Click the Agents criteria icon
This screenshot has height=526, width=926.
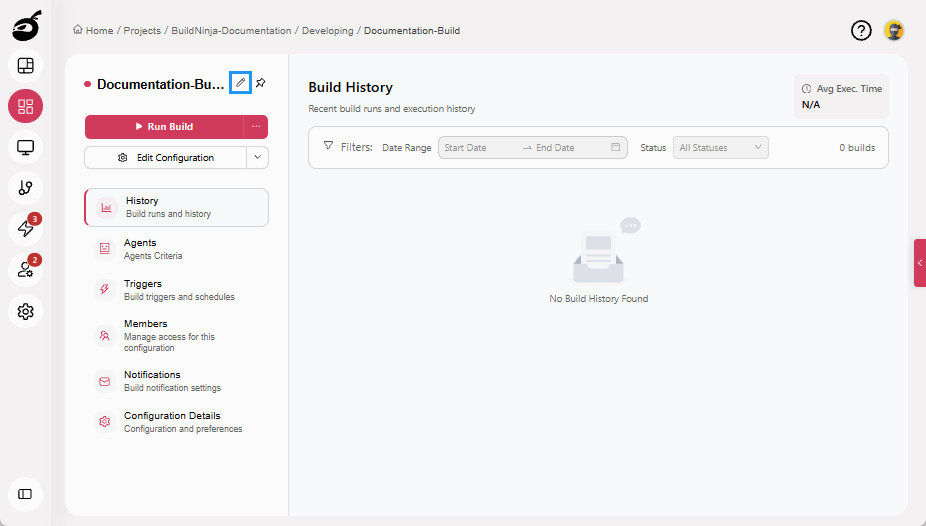coord(105,249)
